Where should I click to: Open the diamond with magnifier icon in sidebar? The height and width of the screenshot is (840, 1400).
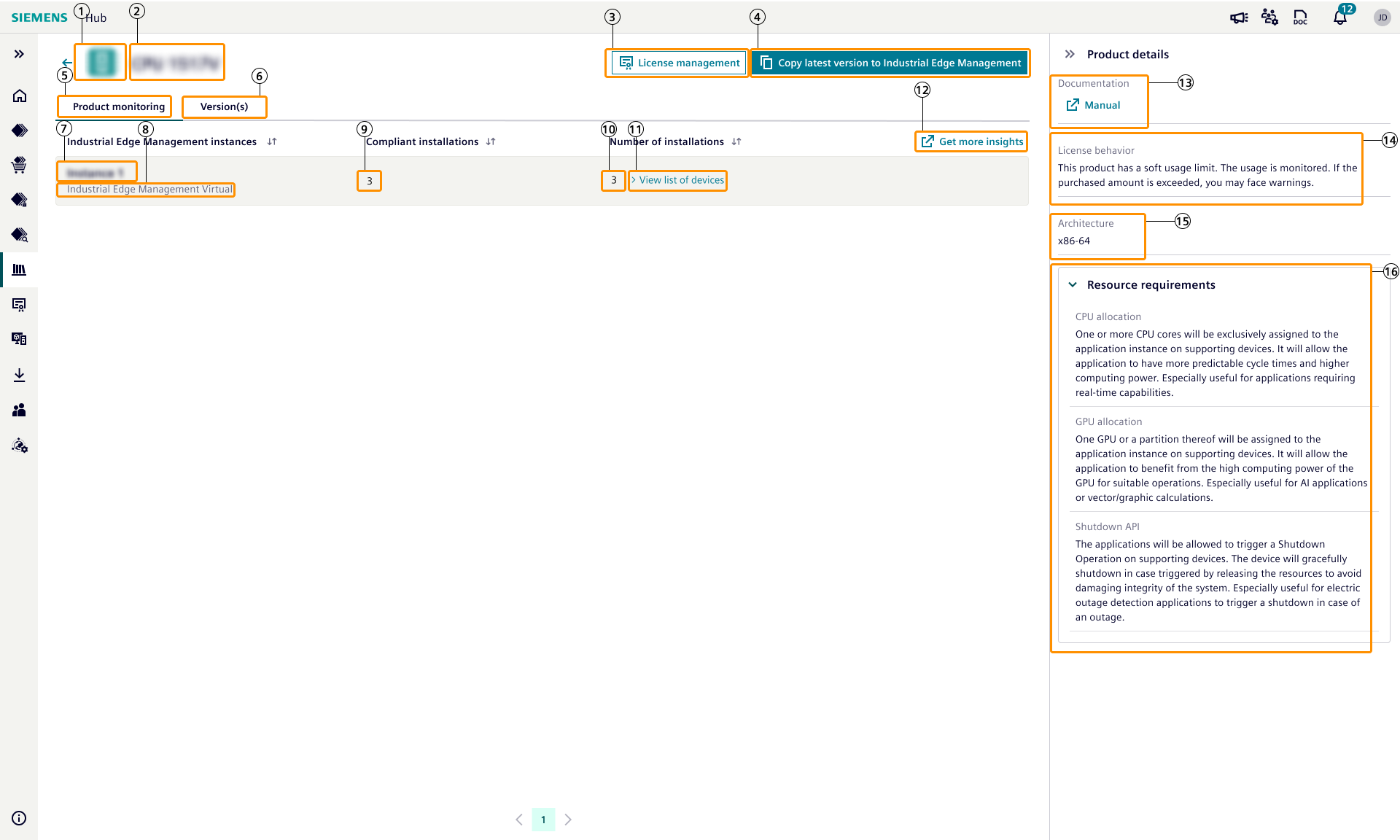tap(20, 235)
